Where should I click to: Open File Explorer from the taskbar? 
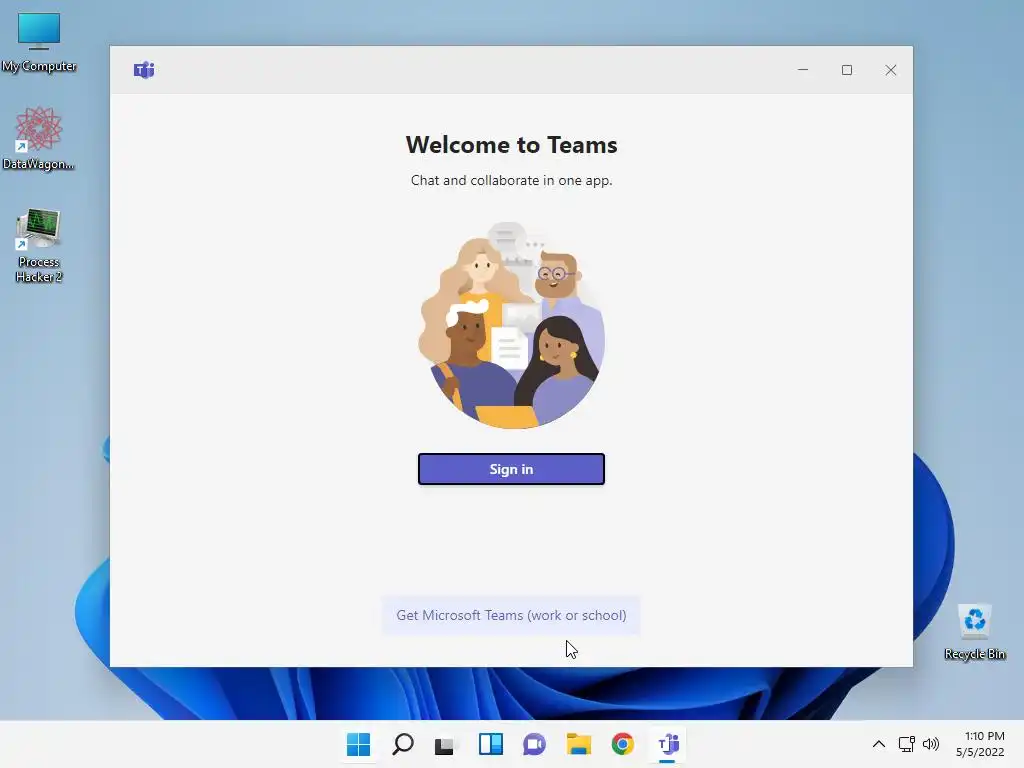coord(579,744)
